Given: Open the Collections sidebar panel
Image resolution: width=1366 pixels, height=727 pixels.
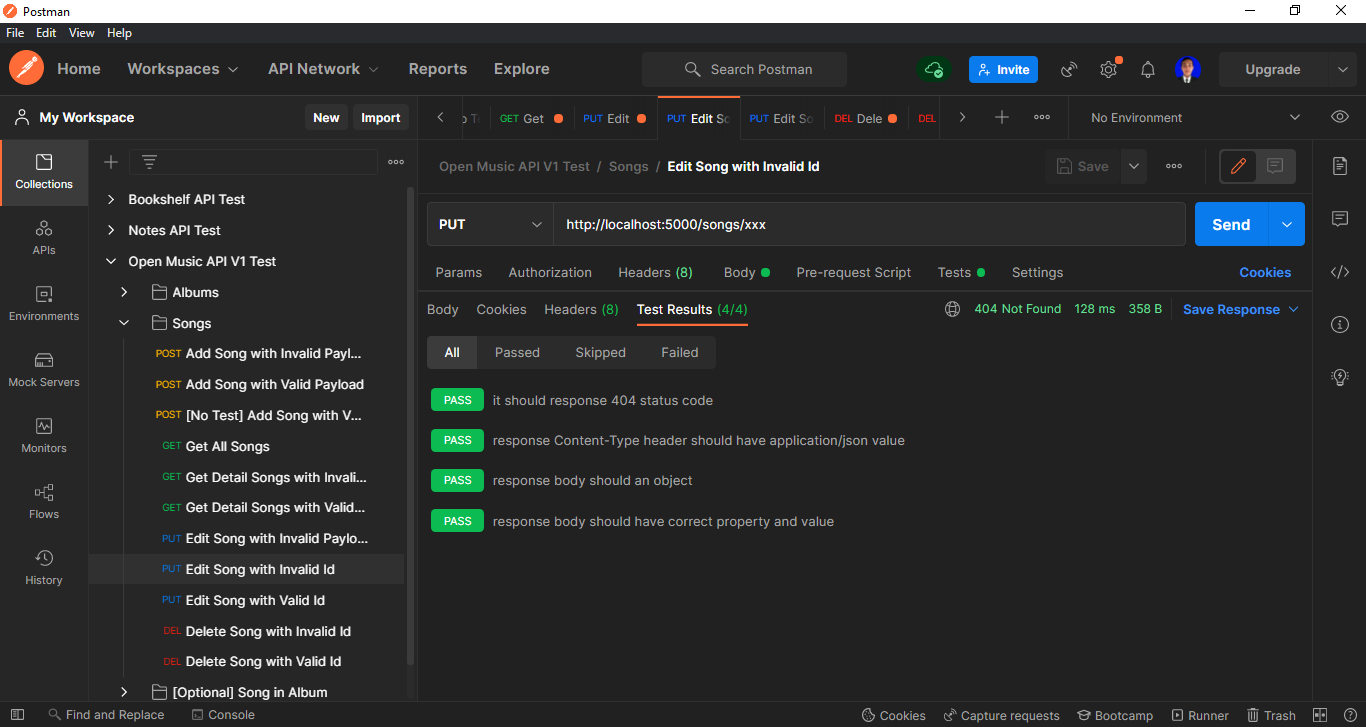Looking at the screenshot, I should pos(44,172).
